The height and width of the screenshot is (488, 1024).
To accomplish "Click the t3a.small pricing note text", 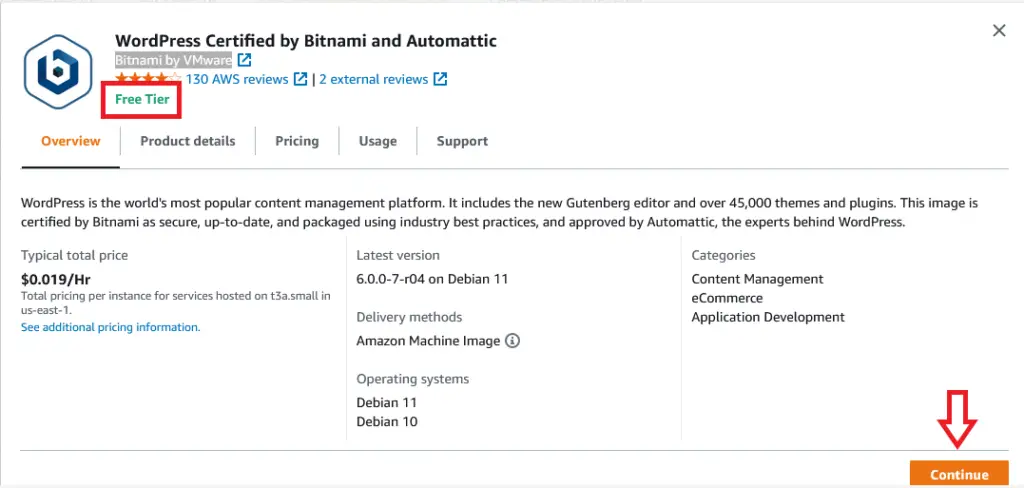I will (x=176, y=302).
